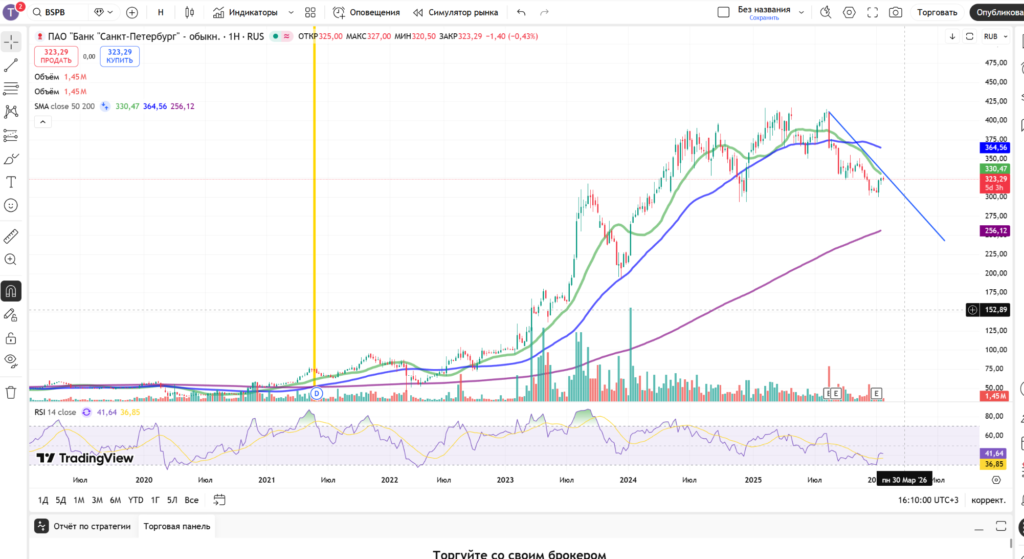This screenshot has height=559, width=1024.
Task: Collapse the indicator legend chevron
Action: click(x=42, y=121)
